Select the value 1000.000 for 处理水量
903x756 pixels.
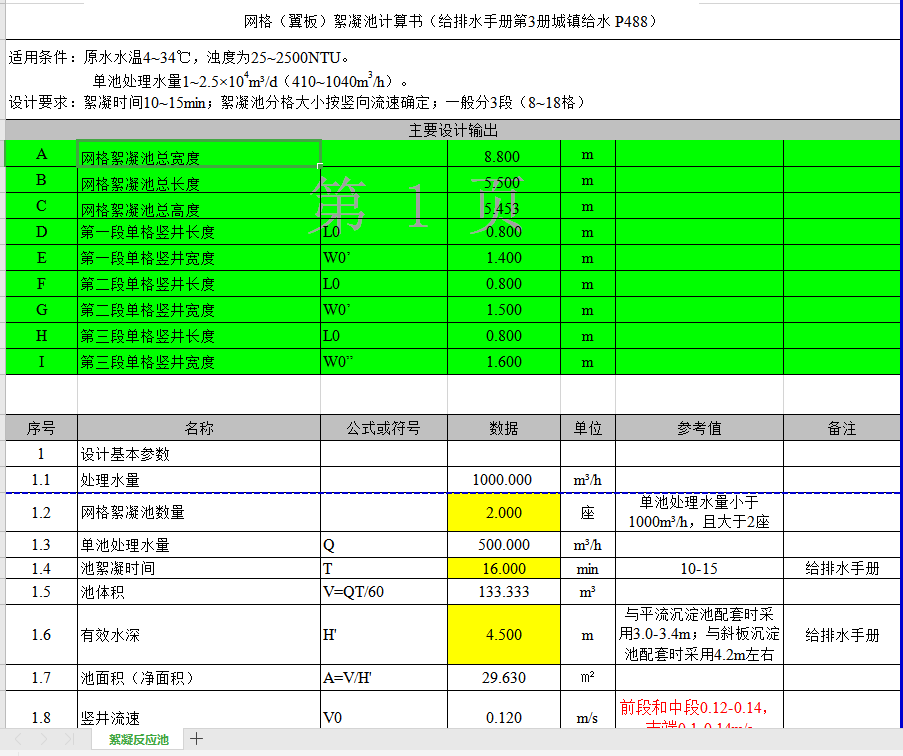(503, 480)
